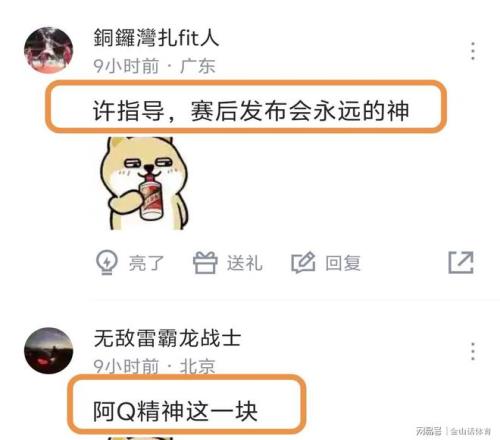Image resolution: width=500 pixels, height=440 pixels.
Task: Click the 9小时前 · 北京 timestamp
Action: [x=154, y=366]
